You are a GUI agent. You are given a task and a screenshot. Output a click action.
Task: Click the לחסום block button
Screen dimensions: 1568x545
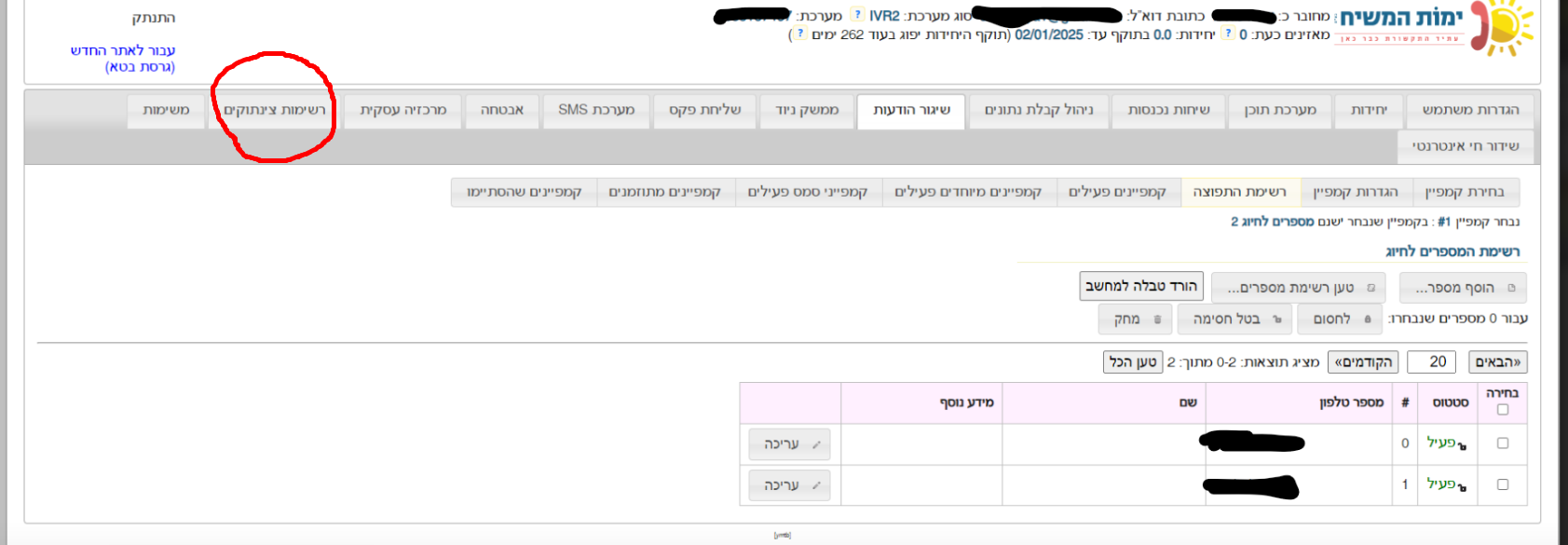[1341, 319]
